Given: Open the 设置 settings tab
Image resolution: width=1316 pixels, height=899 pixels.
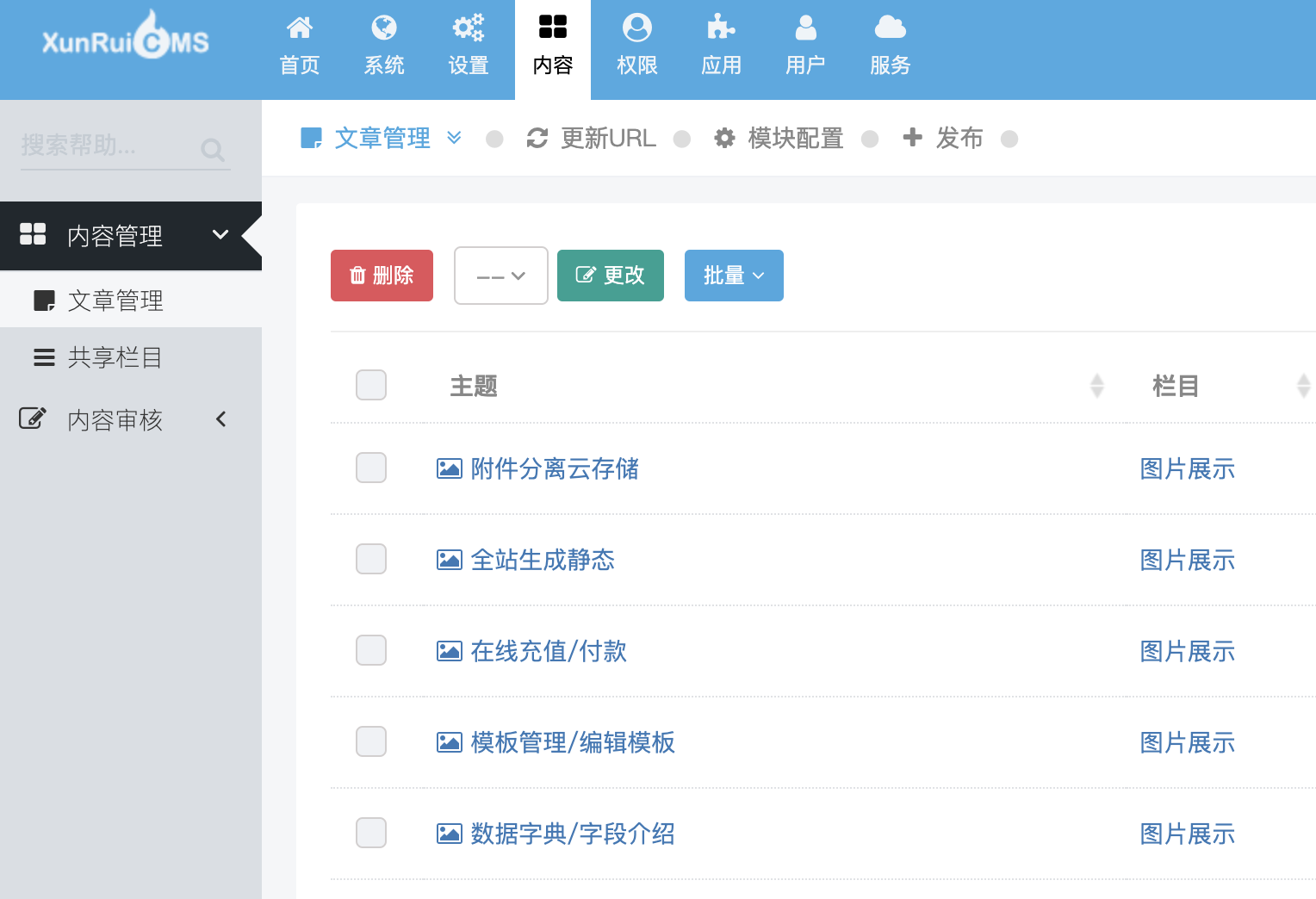Looking at the screenshot, I should [469, 48].
